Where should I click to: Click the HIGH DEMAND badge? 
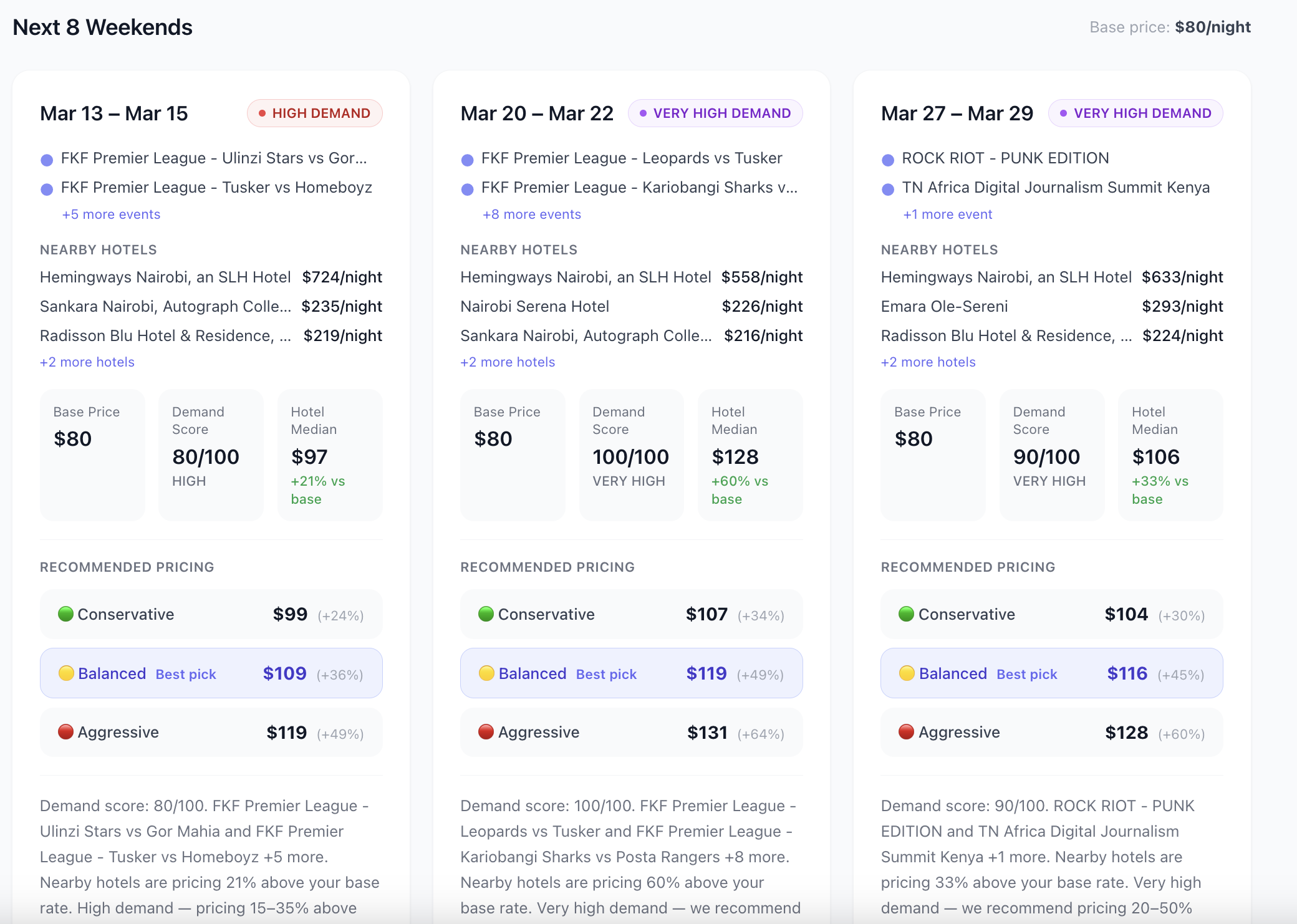click(x=315, y=113)
